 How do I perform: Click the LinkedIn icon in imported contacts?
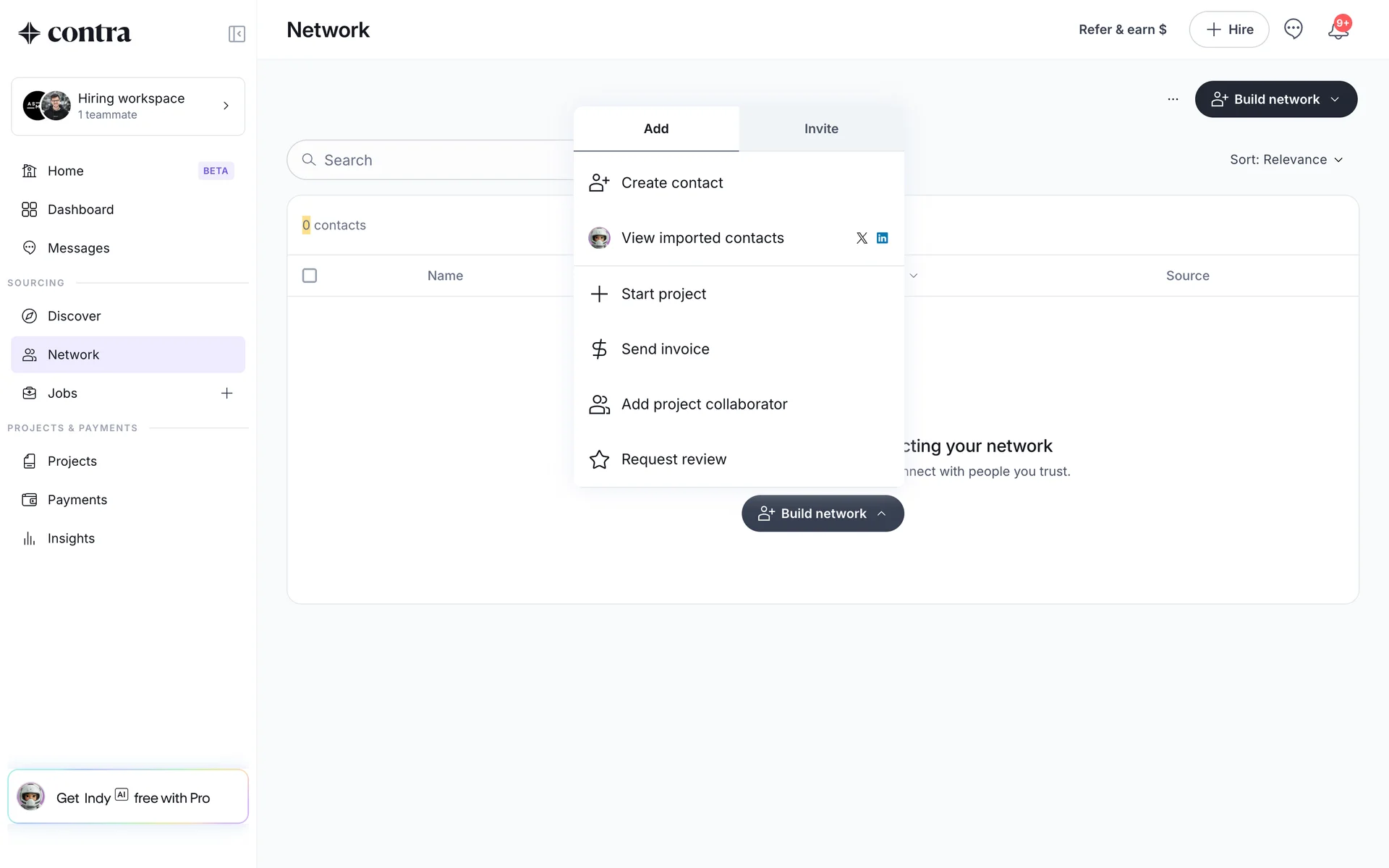pyautogui.click(x=882, y=238)
